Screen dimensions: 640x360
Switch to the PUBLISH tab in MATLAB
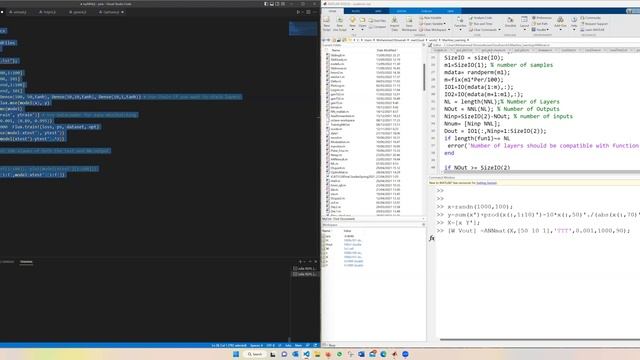(426, 11)
